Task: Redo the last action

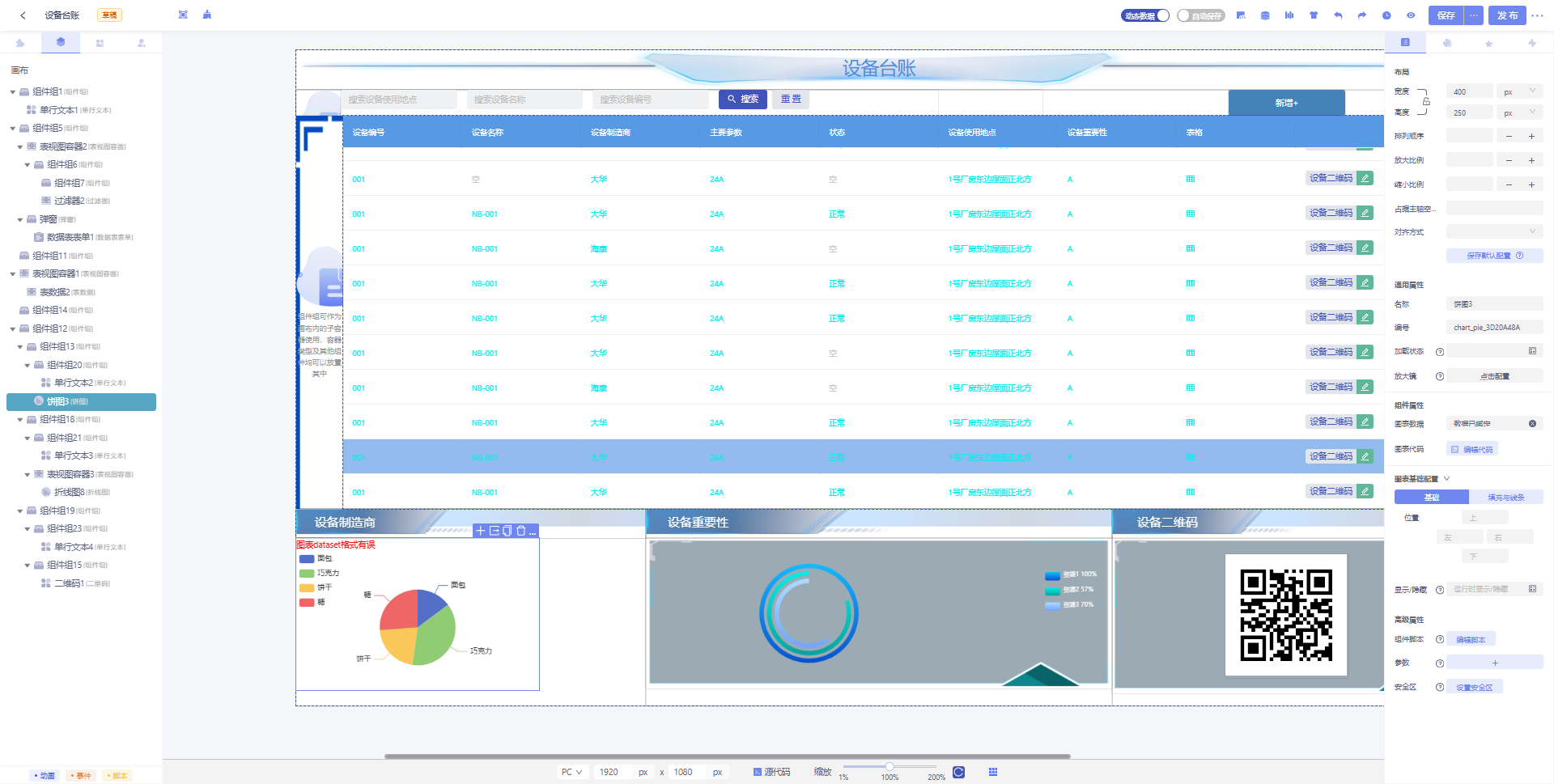Action: (1362, 15)
